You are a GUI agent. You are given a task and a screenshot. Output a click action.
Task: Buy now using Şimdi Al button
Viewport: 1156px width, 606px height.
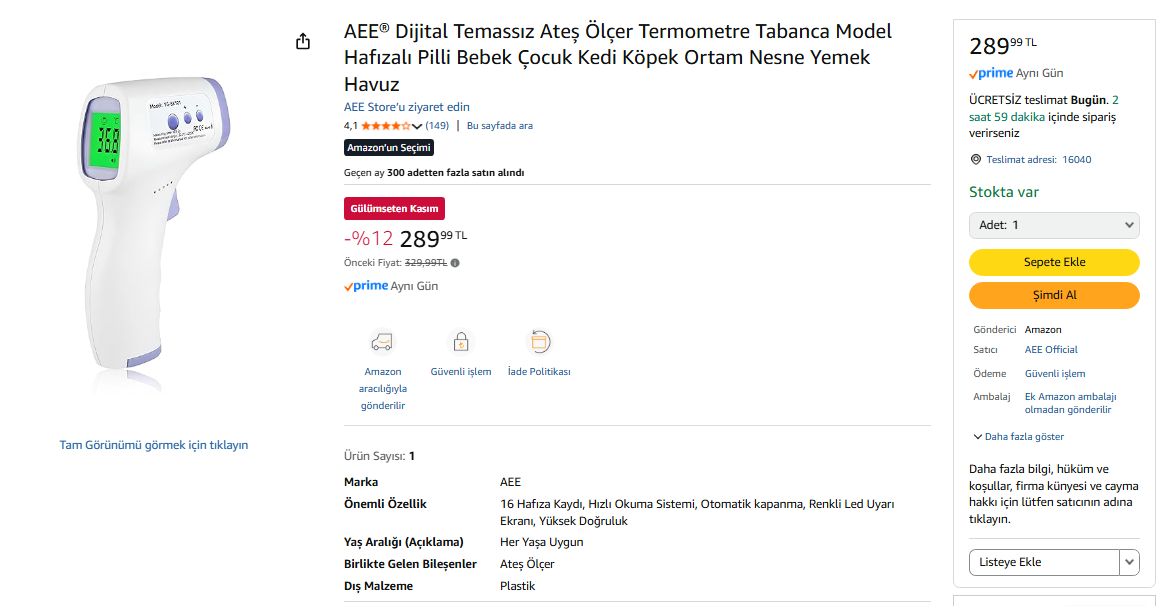(x=1054, y=295)
